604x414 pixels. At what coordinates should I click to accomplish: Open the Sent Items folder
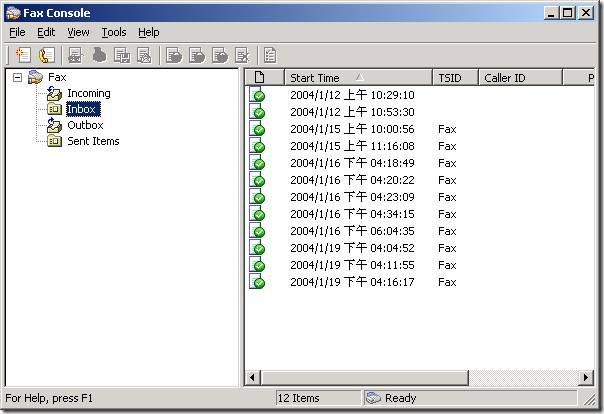pos(93,141)
